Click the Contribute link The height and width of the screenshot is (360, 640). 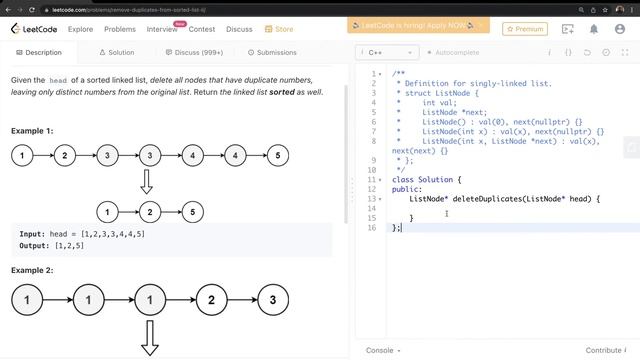click(606, 350)
